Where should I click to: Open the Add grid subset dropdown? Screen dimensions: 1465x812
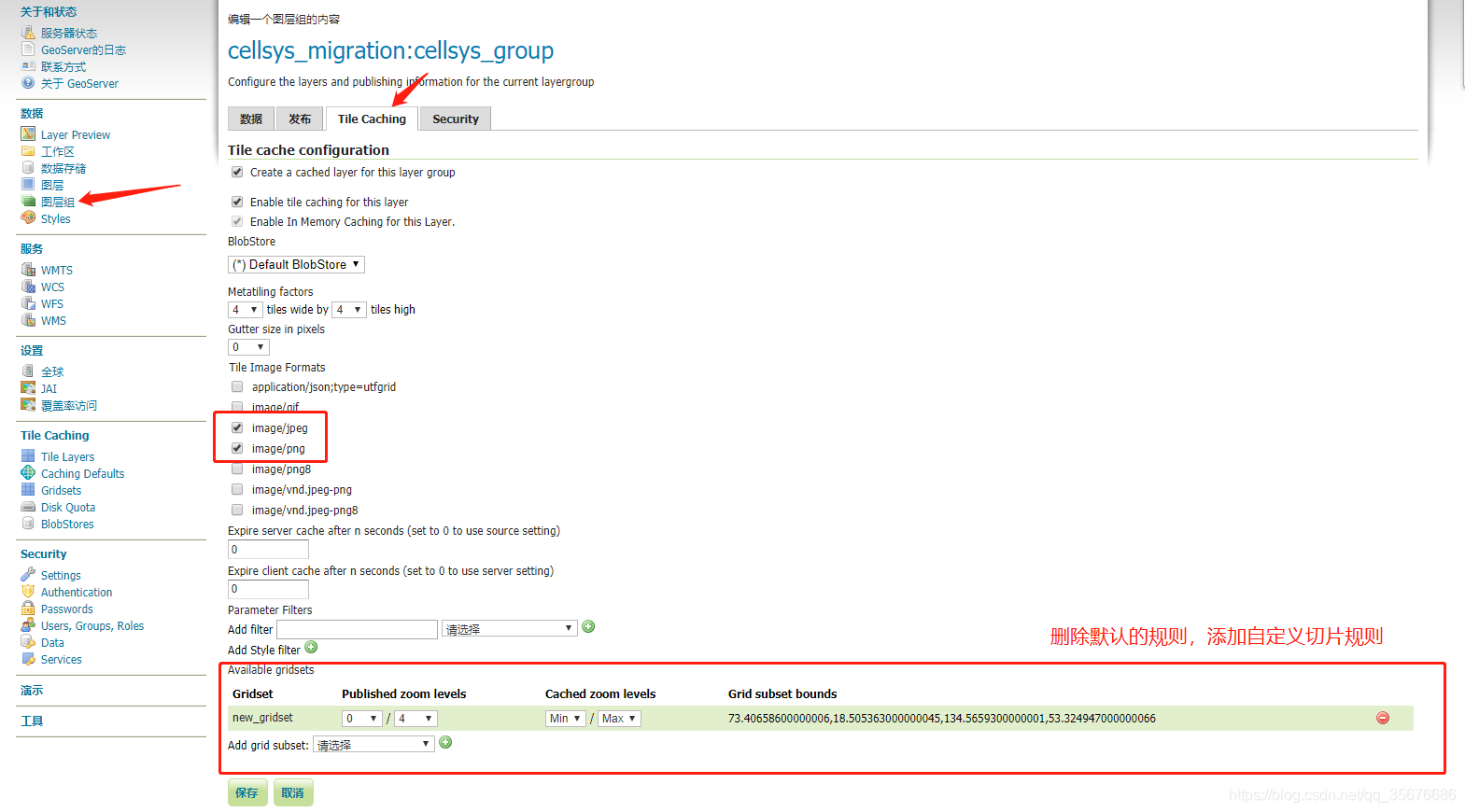(373, 744)
